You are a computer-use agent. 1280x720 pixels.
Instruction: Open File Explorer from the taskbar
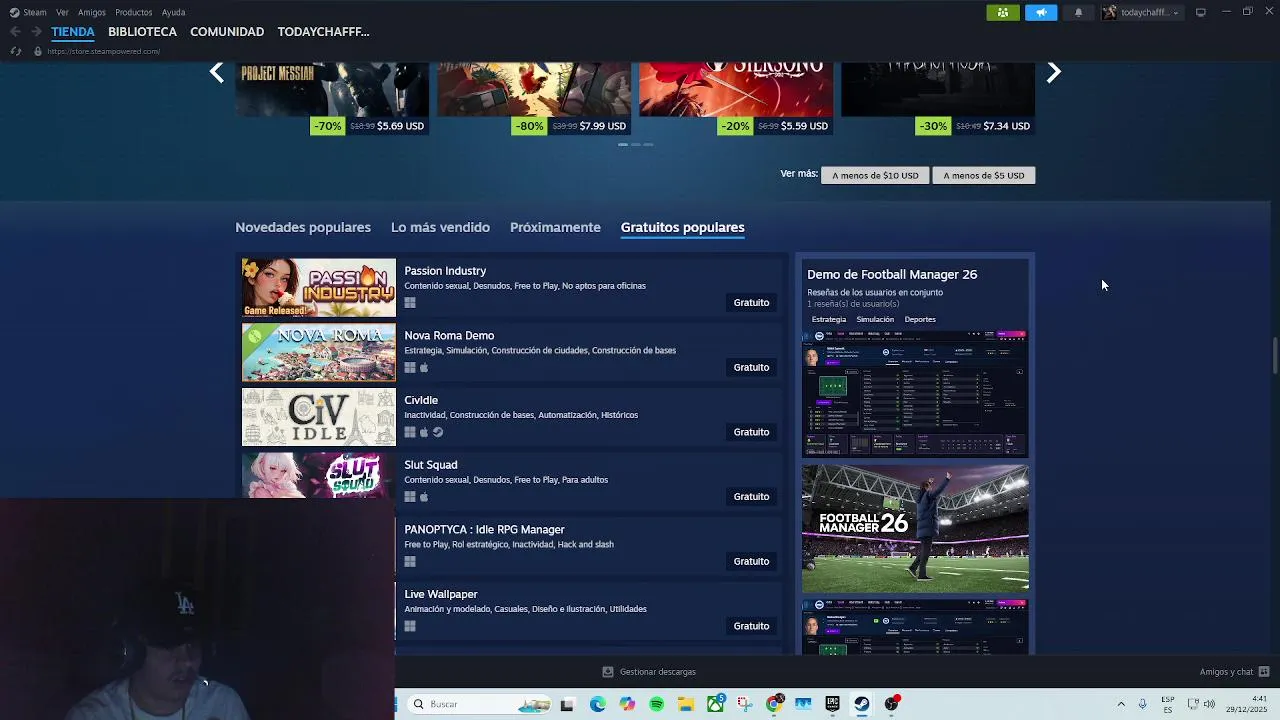coord(686,704)
